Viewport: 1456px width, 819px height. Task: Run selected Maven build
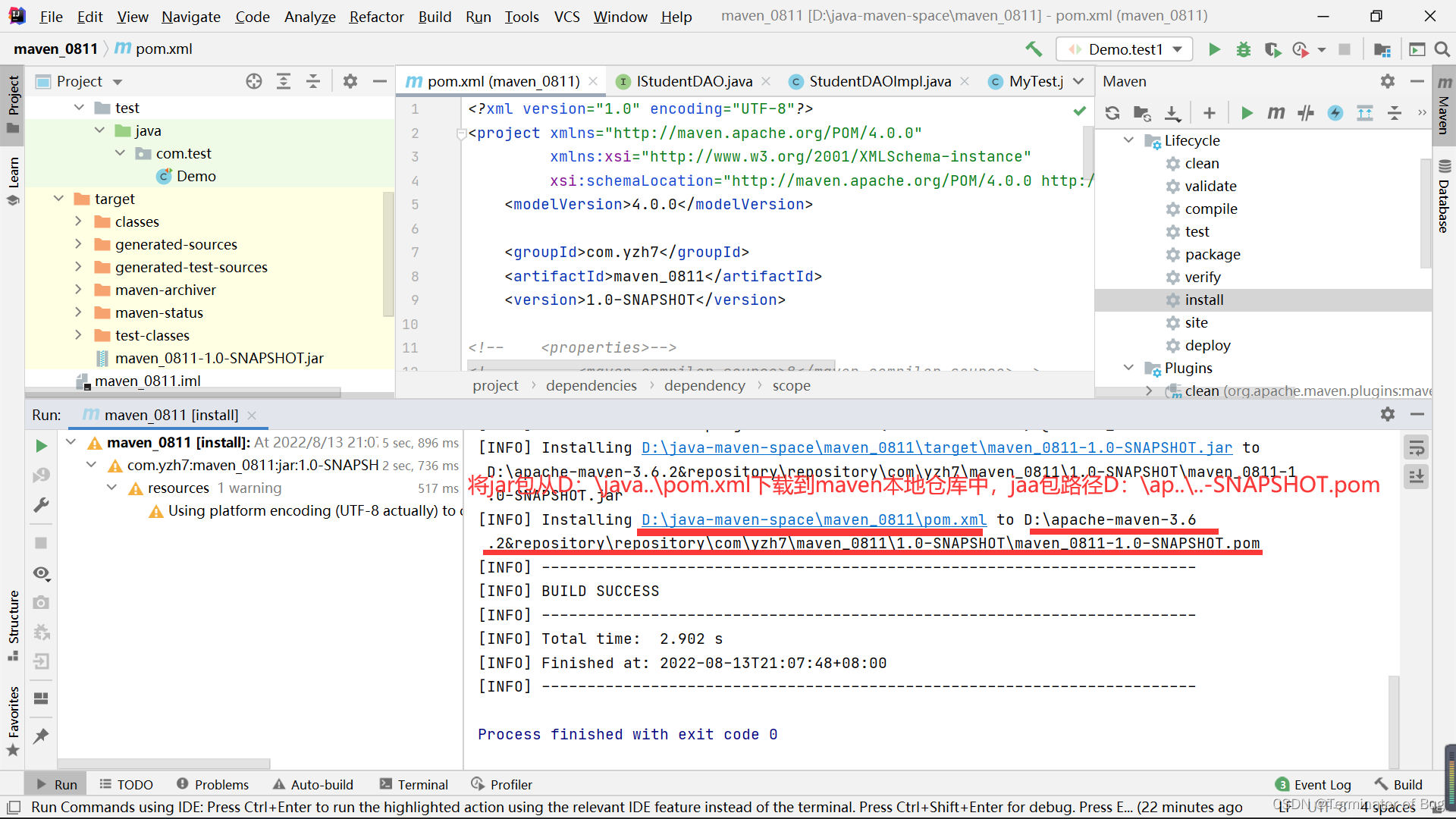[1247, 113]
